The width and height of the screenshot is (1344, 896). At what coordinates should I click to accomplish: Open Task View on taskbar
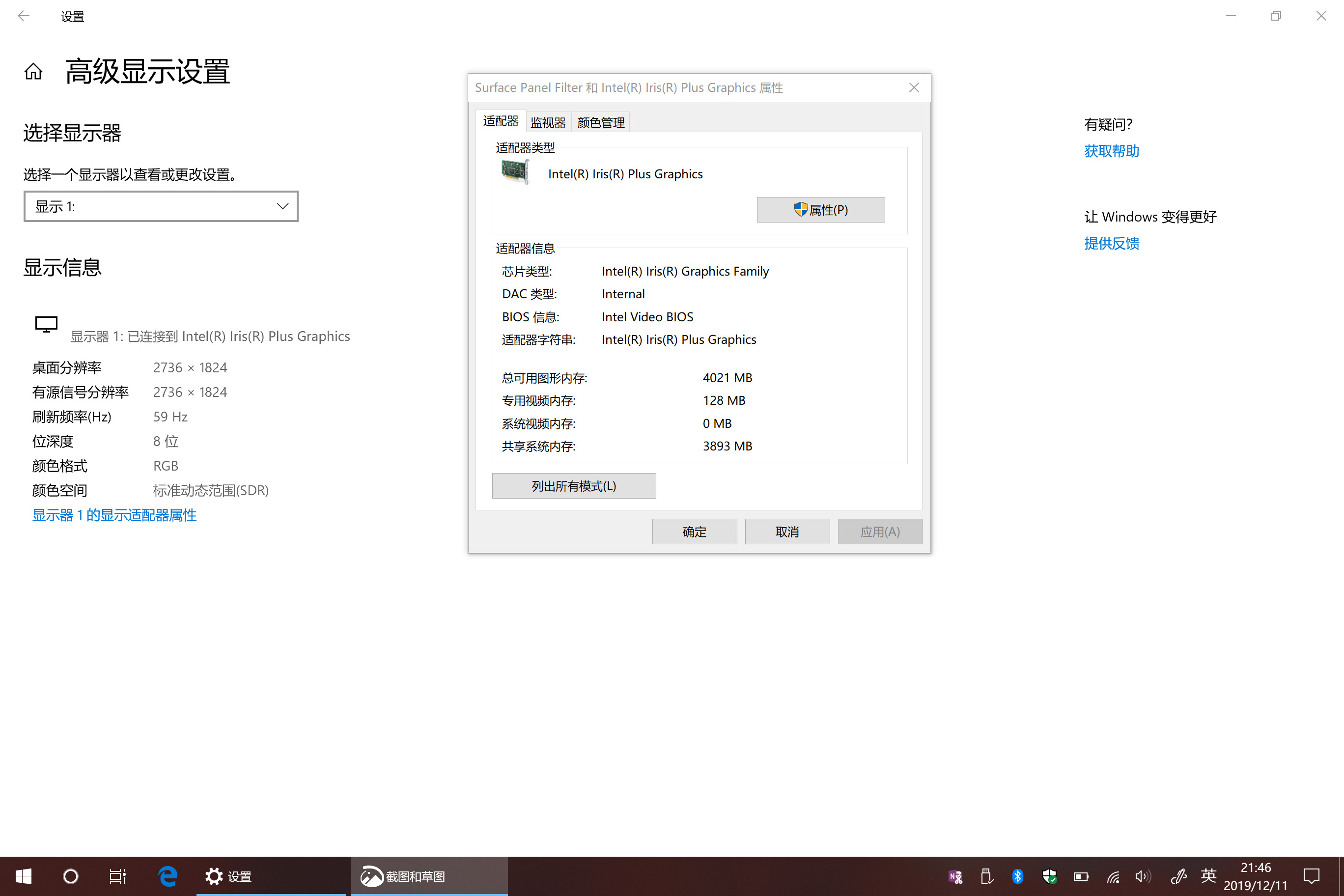[118, 876]
